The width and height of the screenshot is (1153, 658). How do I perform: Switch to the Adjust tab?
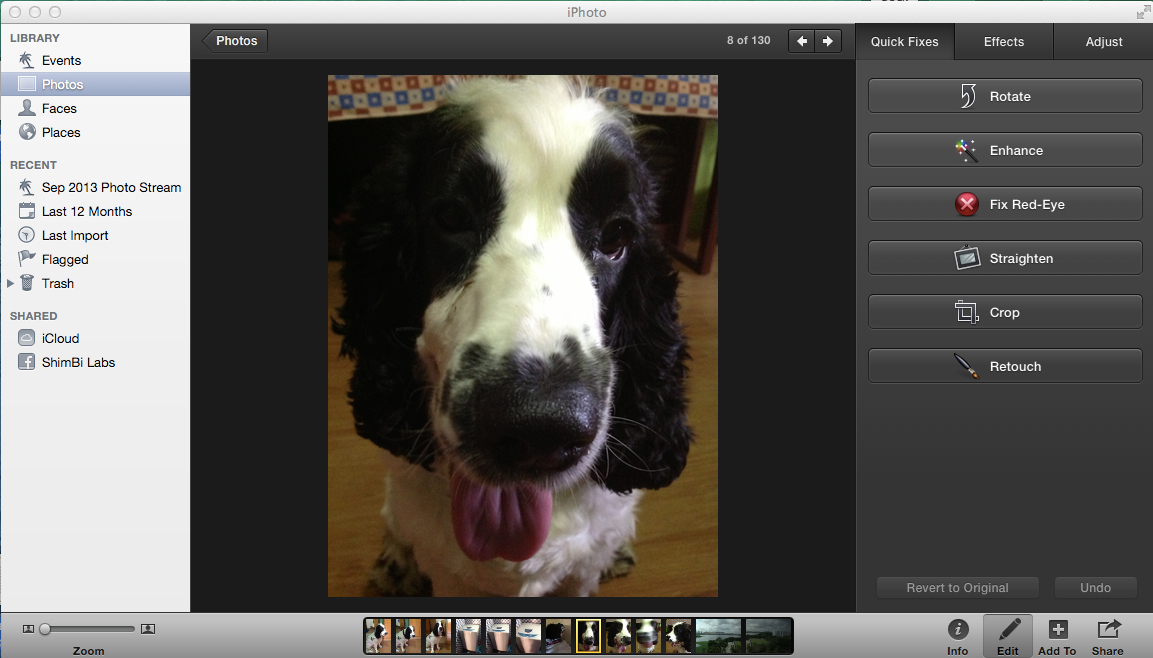tap(1104, 42)
